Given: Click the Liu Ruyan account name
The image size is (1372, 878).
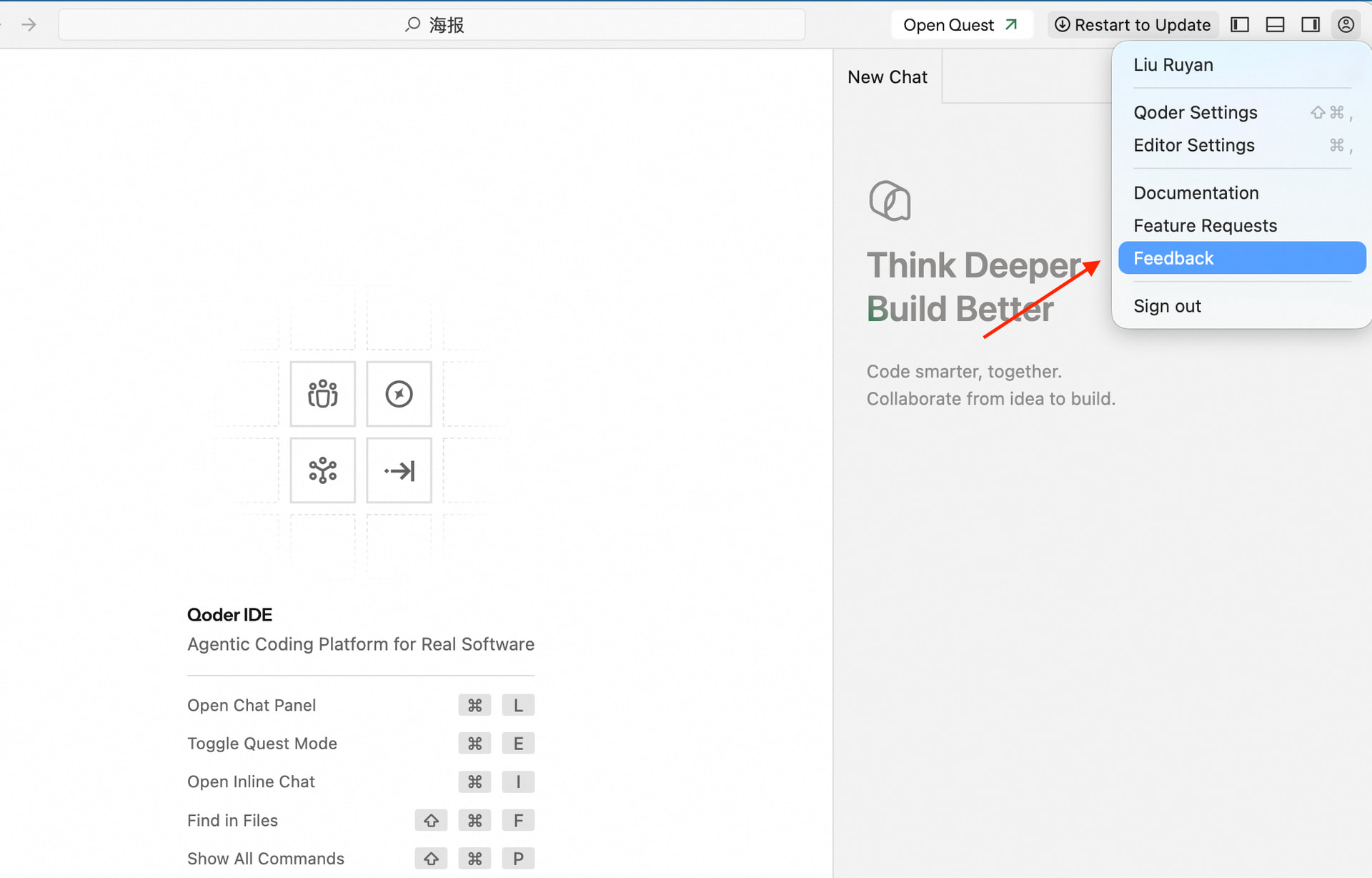Looking at the screenshot, I should 1173,65.
